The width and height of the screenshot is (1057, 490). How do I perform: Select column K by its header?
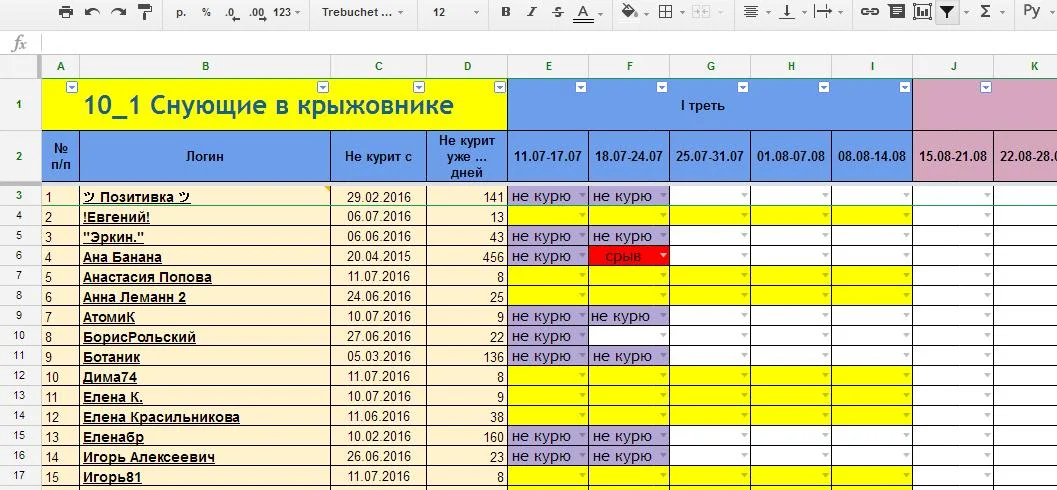[1025, 66]
